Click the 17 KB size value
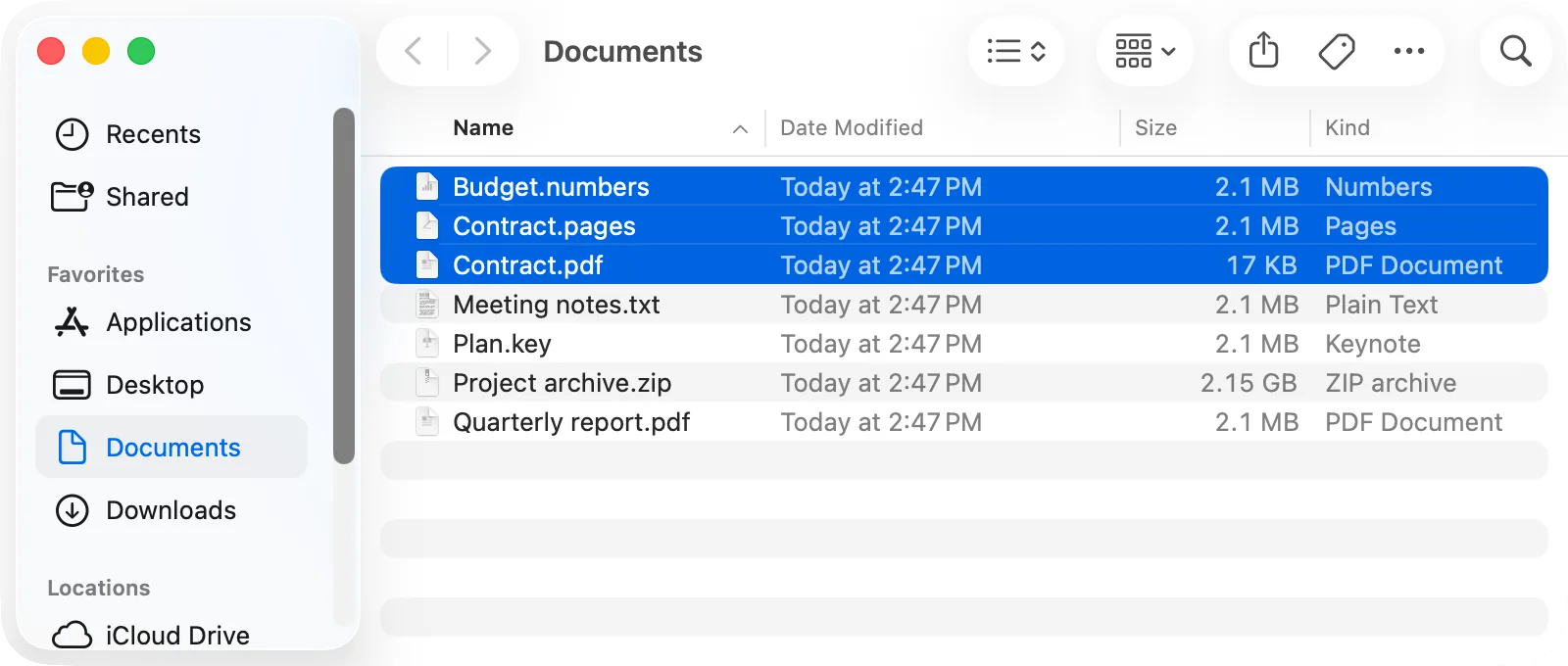The image size is (1568, 666). point(1261,265)
